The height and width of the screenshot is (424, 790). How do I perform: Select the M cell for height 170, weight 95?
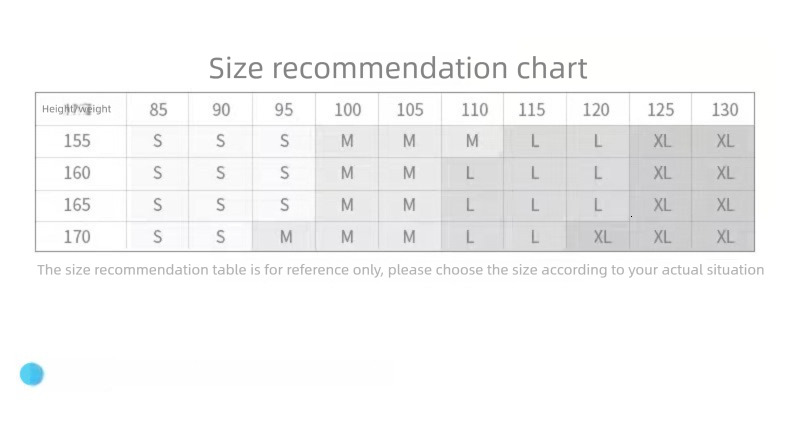coord(285,237)
